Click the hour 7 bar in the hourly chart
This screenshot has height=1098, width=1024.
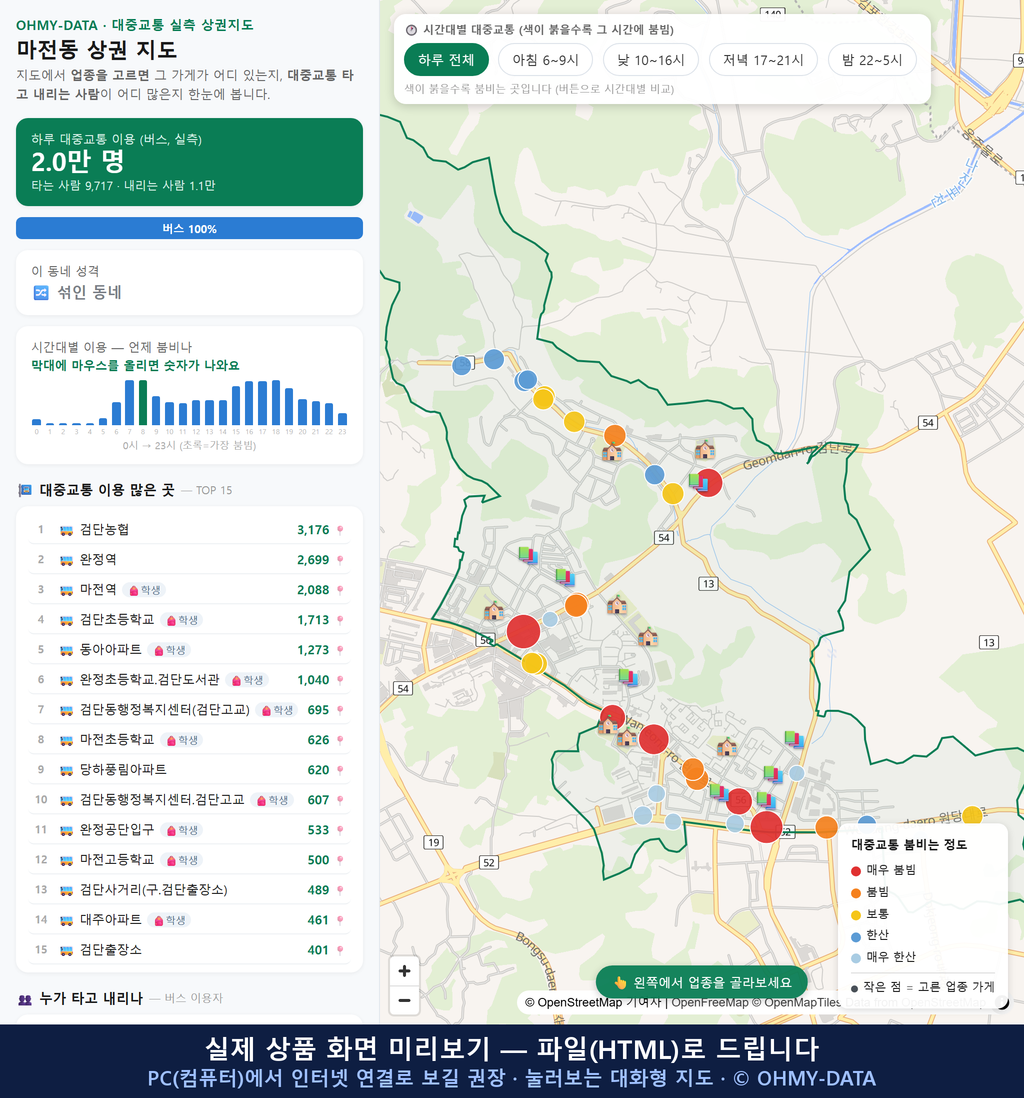pyautogui.click(x=130, y=403)
